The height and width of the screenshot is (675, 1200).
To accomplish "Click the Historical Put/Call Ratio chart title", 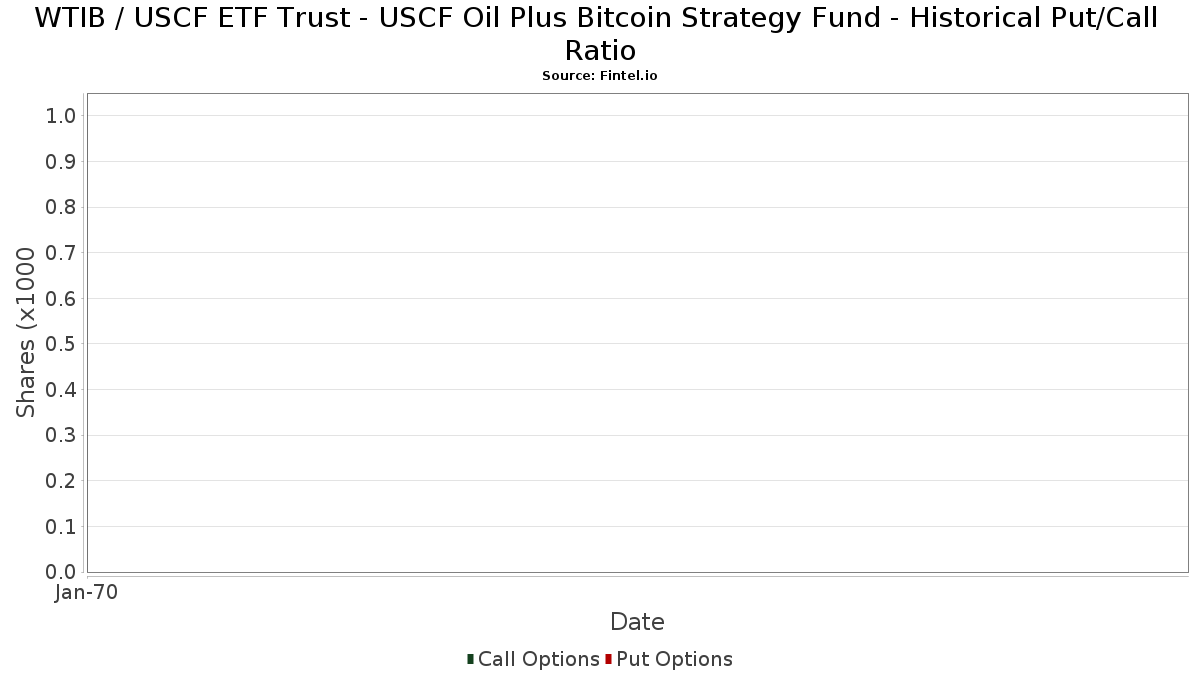I will [x=599, y=33].
